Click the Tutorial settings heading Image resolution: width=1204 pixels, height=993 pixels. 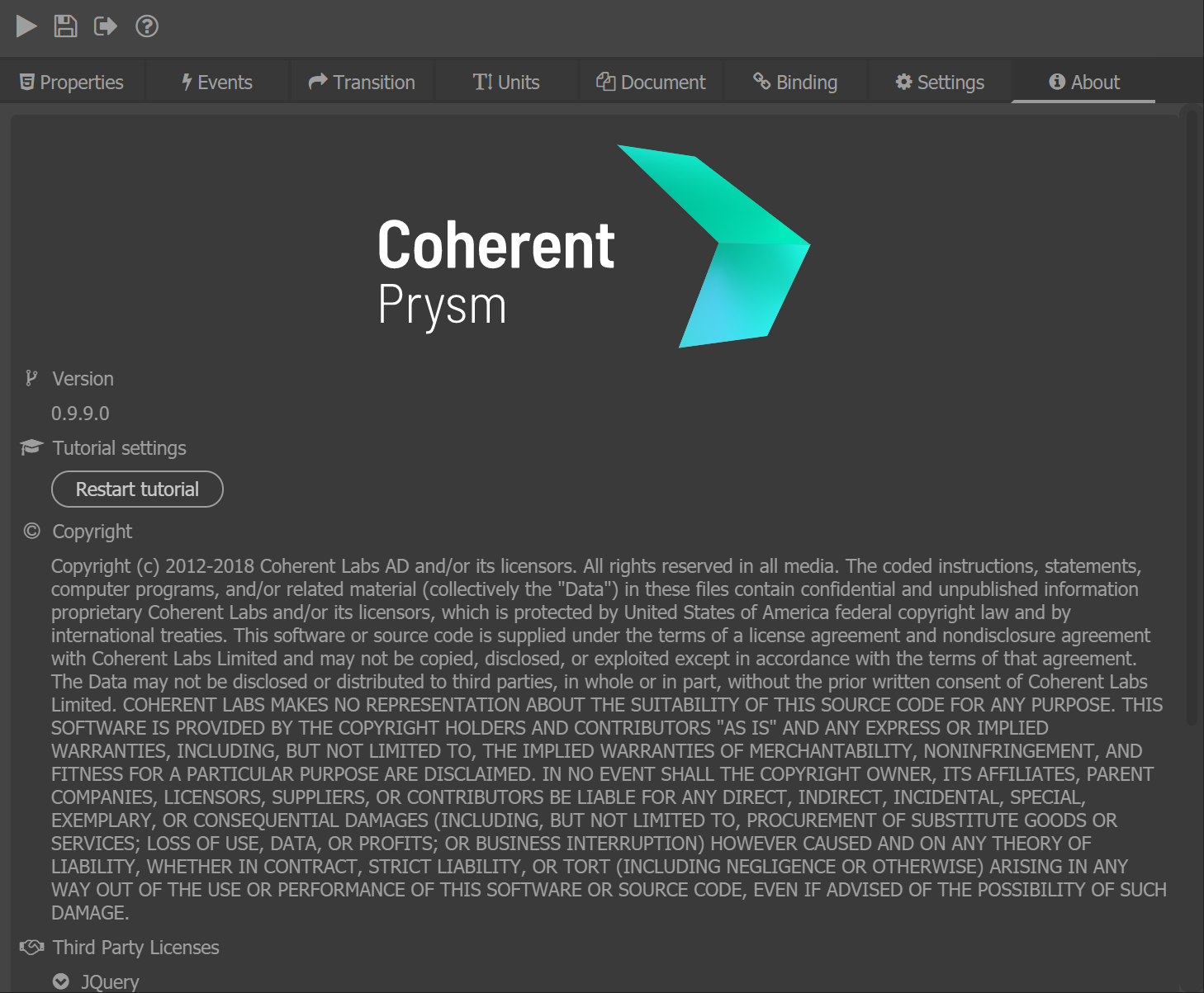(x=120, y=448)
